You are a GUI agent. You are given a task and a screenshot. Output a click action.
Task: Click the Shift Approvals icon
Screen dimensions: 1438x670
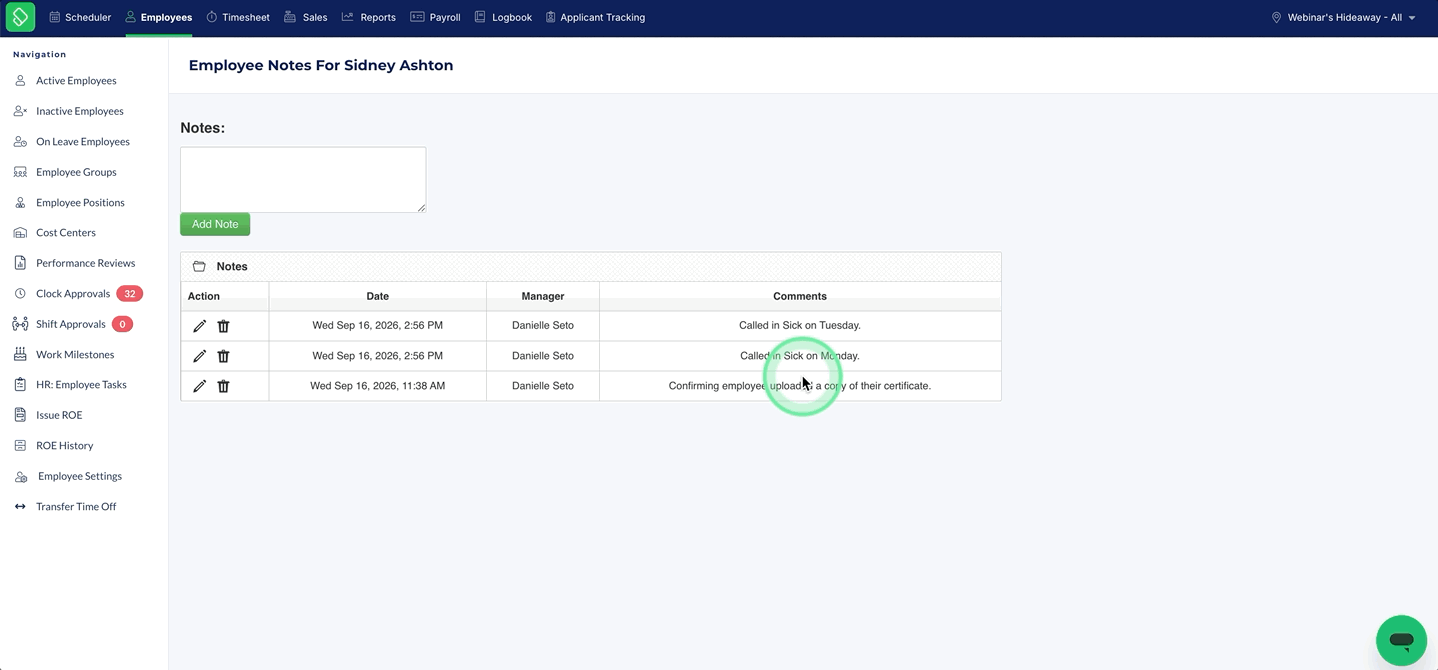click(20, 324)
